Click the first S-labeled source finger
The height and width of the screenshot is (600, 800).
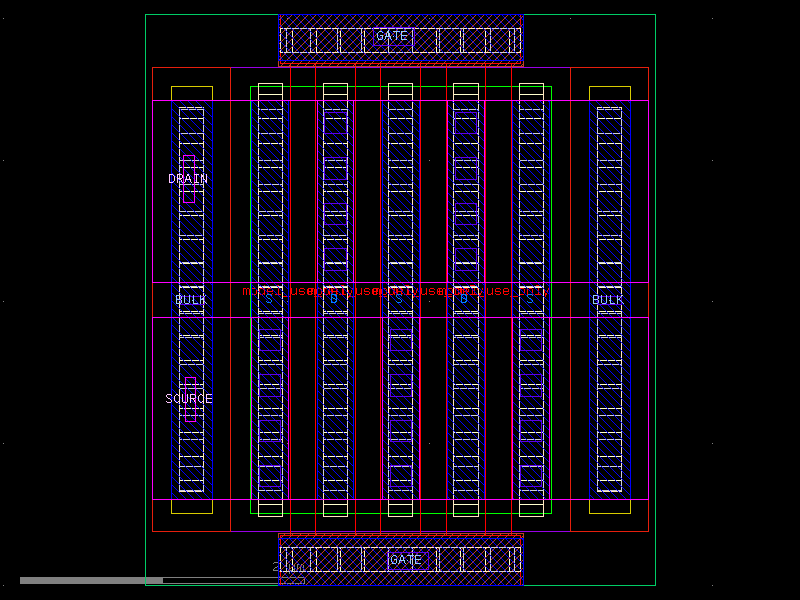coord(267,297)
